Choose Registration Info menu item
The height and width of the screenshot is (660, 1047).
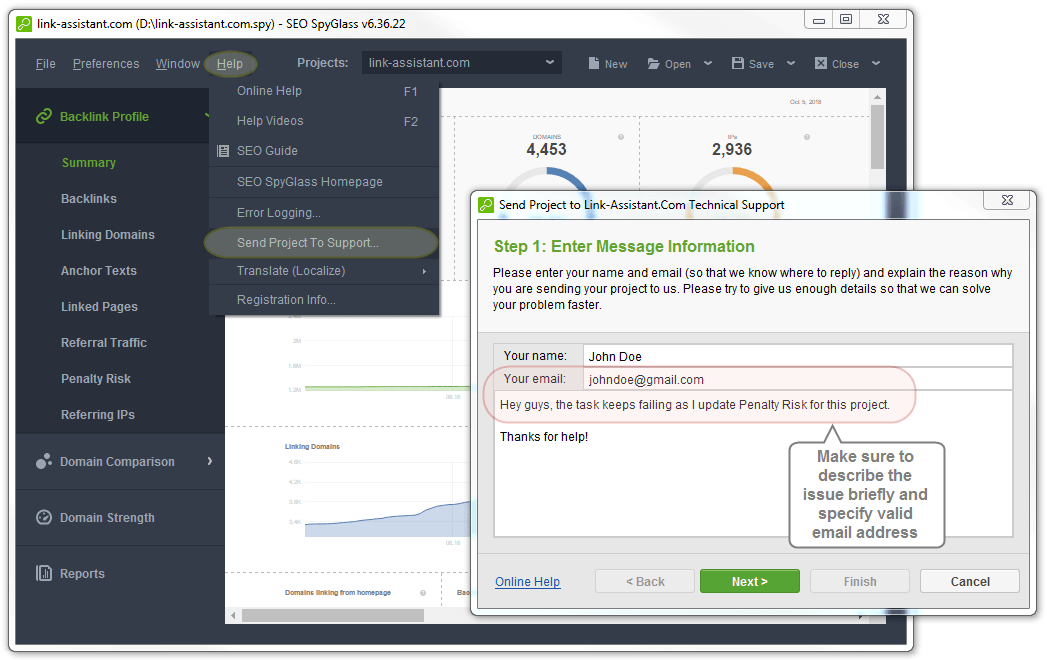(325, 300)
